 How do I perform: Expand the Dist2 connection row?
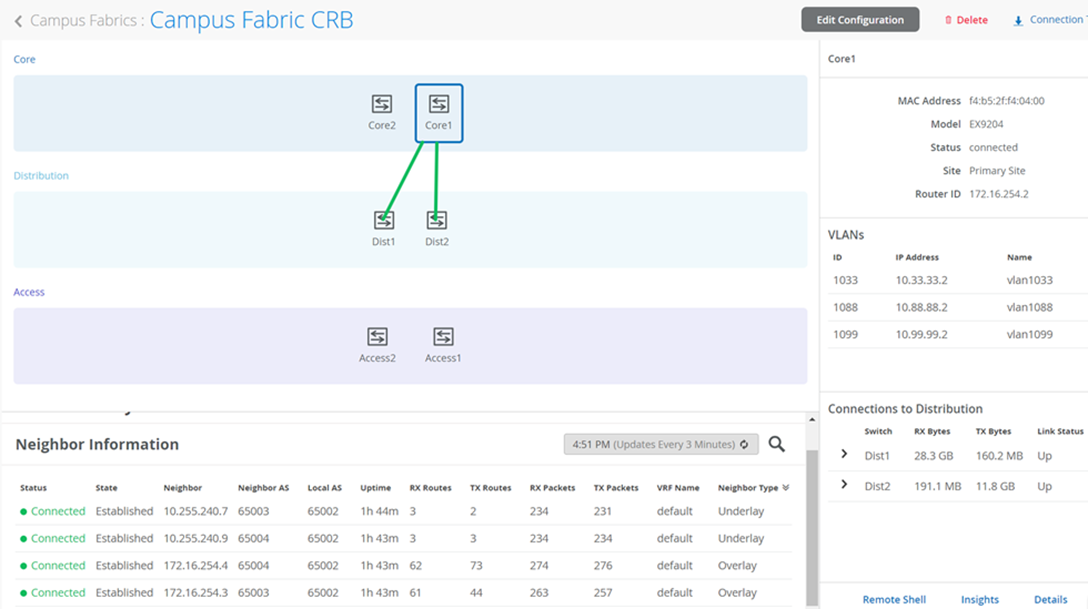(x=844, y=484)
